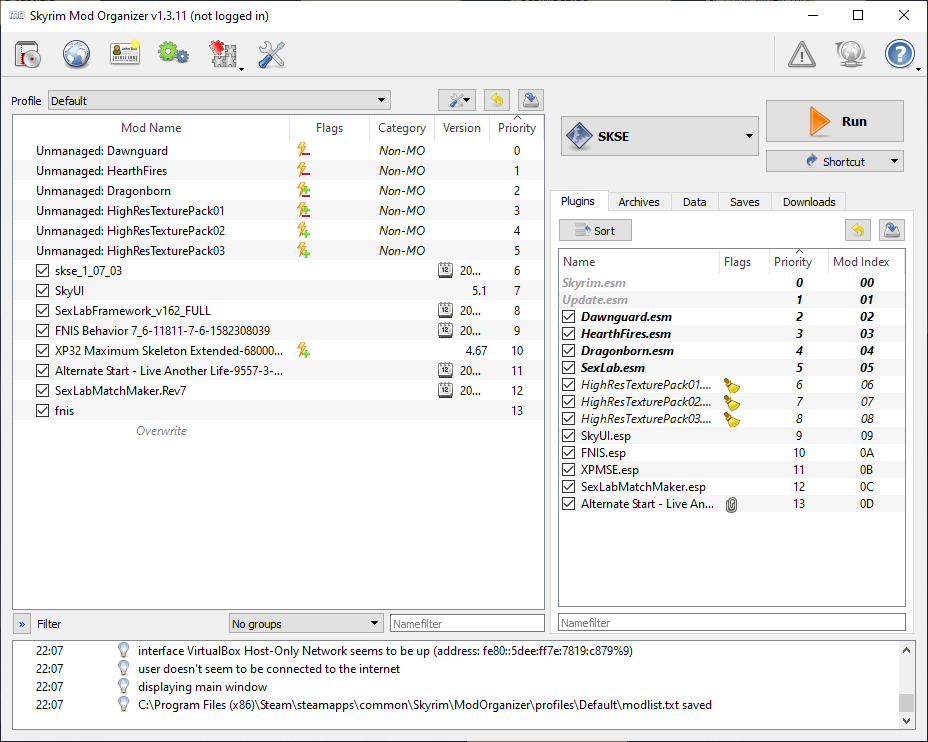Click SexLabMatchMaker.Rev7 version calendar icon
The width and height of the screenshot is (928, 742).
tap(445, 391)
